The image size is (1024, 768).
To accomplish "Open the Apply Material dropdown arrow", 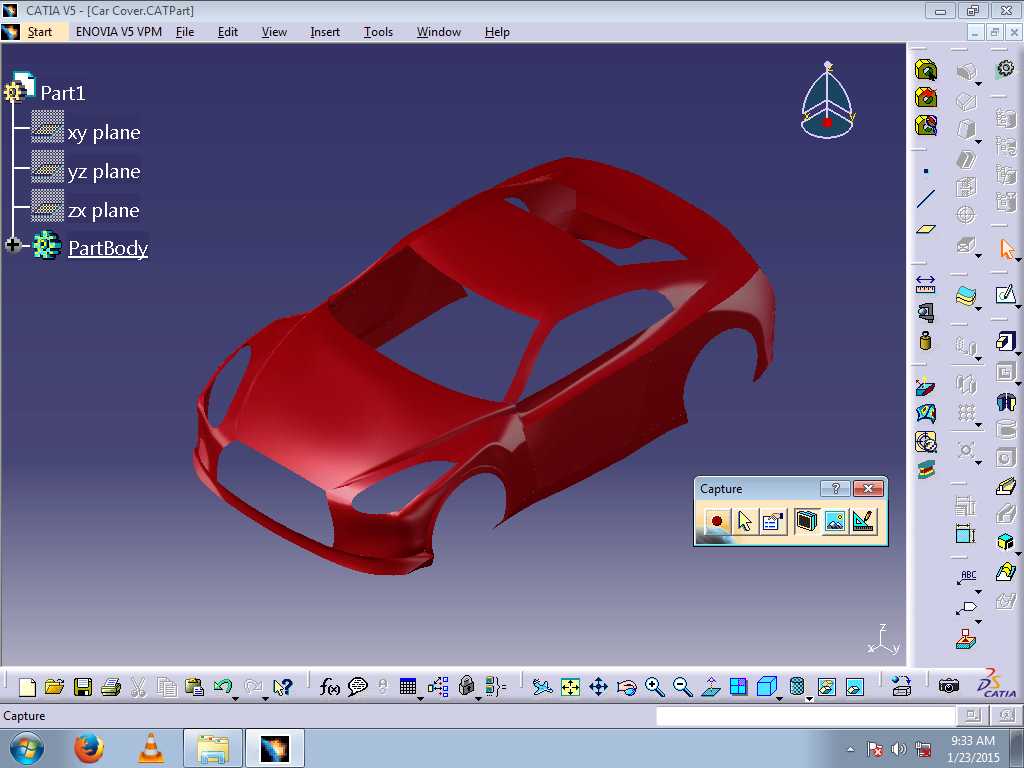I will click(978, 308).
